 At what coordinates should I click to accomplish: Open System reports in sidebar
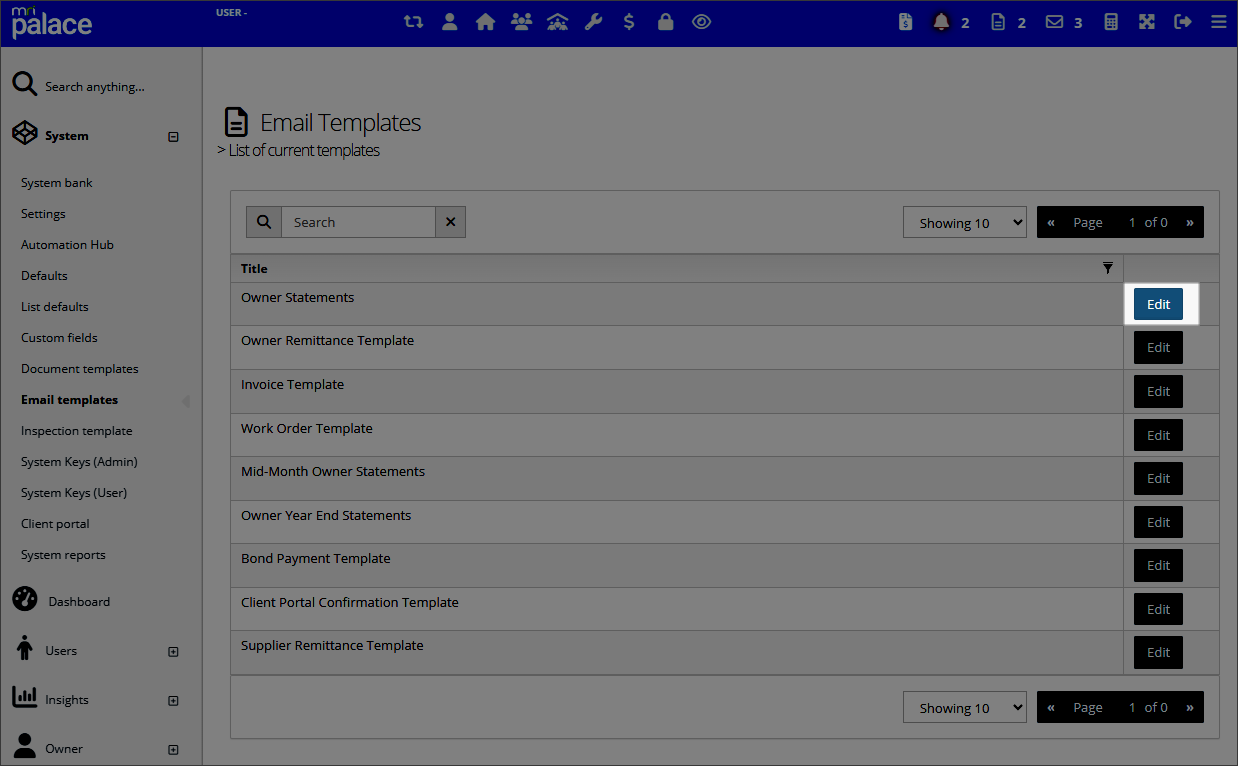[63, 555]
